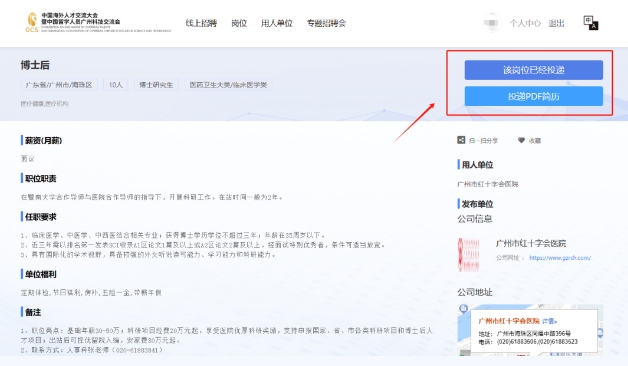Open the language translation icon
The height and width of the screenshot is (366, 628).
[590, 23]
